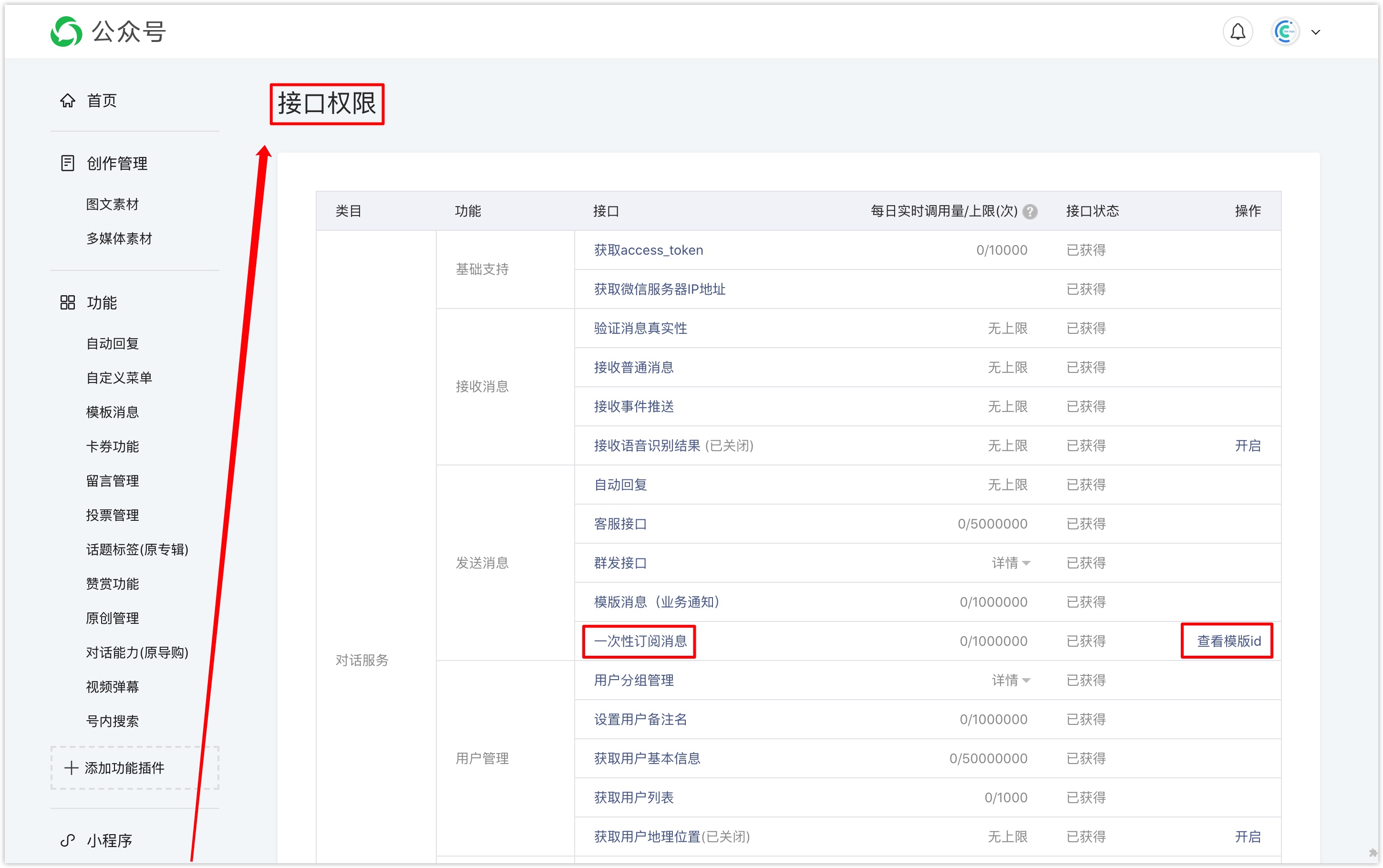Click the plus icon for 添加功能插件
The width and height of the screenshot is (1383, 868).
tap(71, 768)
